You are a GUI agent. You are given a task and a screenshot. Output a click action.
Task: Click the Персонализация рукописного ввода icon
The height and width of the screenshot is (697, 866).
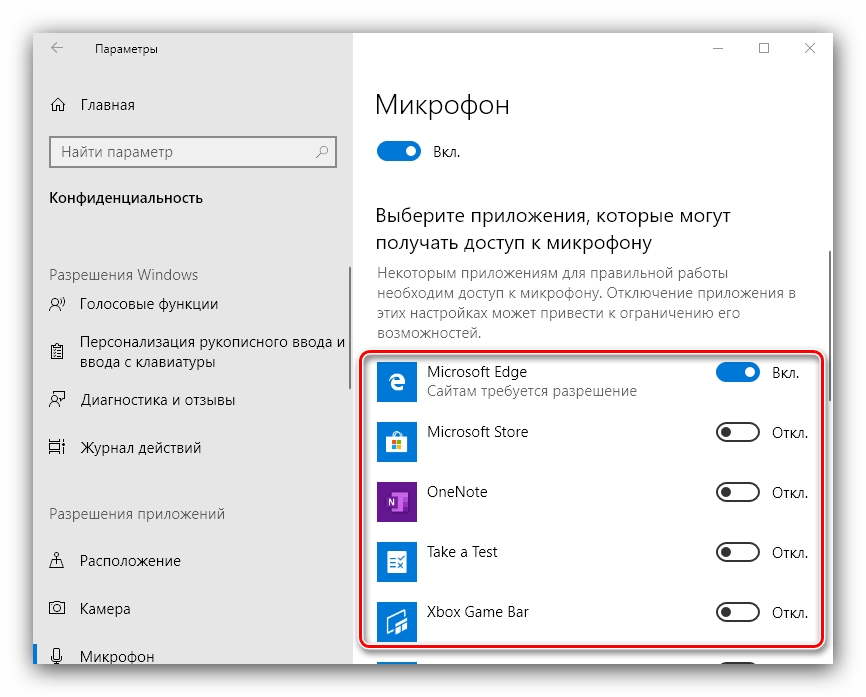click(x=57, y=351)
